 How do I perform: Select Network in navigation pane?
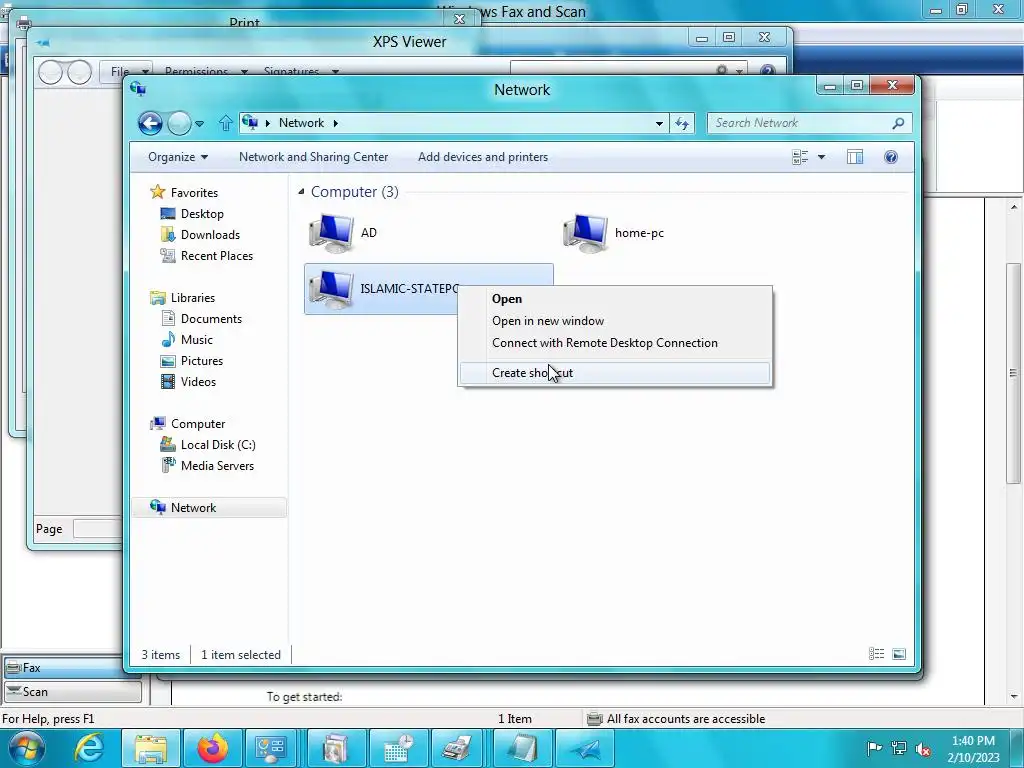[193, 507]
